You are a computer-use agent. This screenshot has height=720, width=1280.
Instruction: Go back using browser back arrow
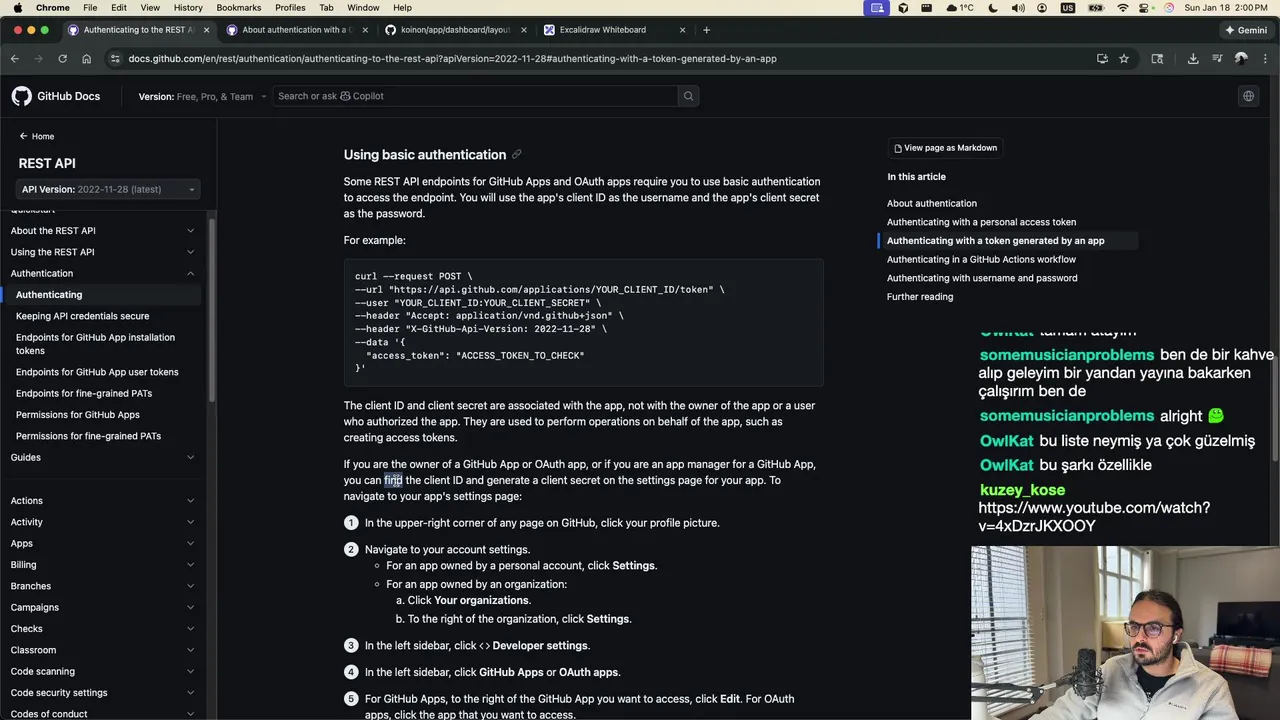pyautogui.click(x=15, y=58)
